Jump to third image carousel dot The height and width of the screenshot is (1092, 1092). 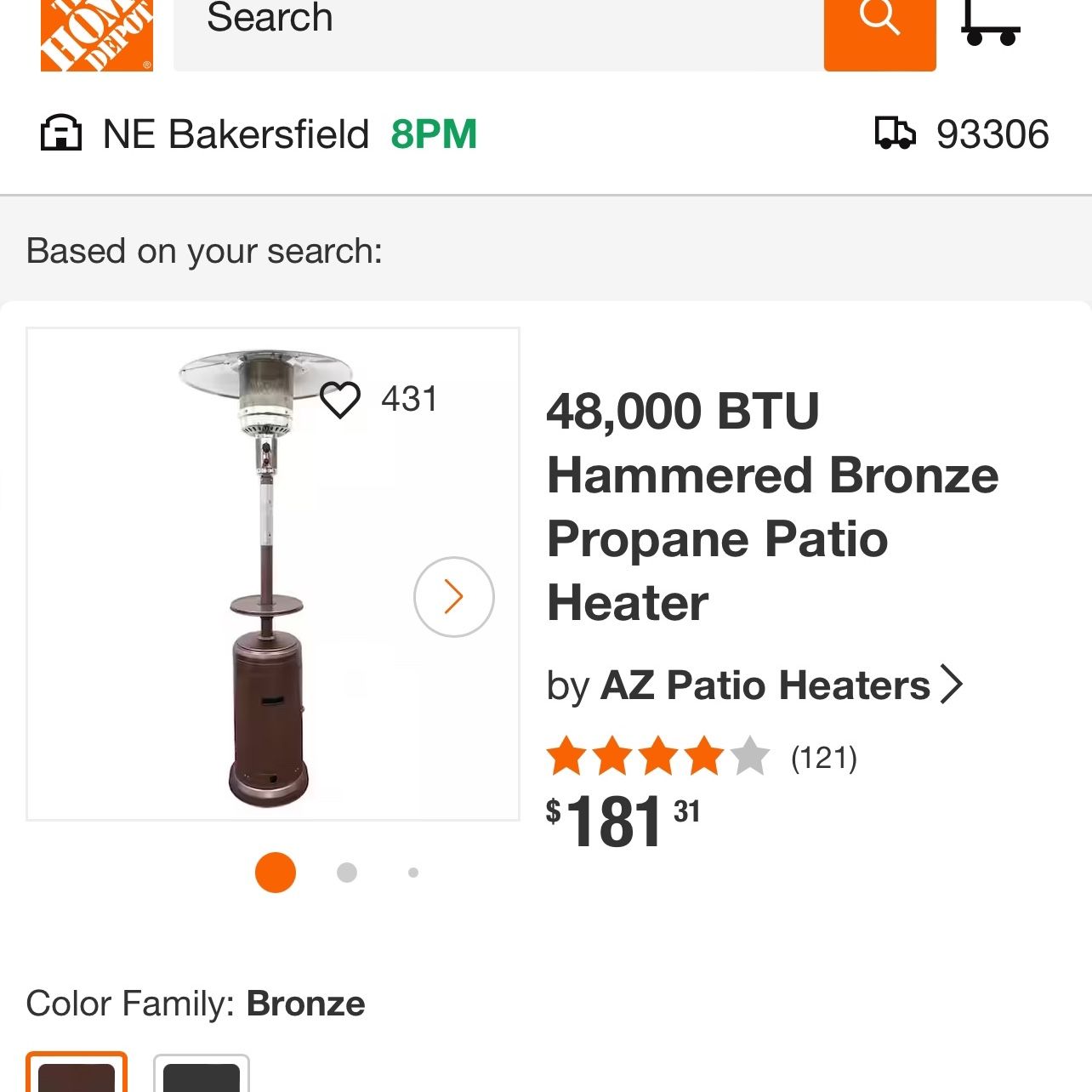[413, 873]
